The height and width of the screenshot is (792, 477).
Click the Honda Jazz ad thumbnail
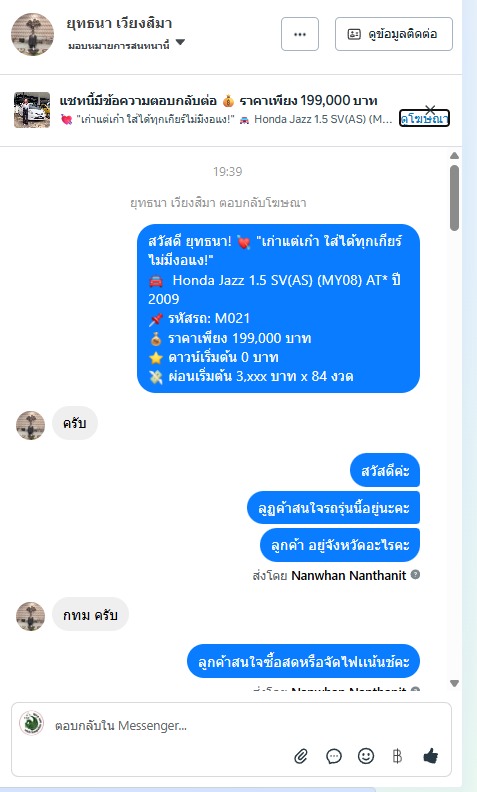pyautogui.click(x=32, y=110)
